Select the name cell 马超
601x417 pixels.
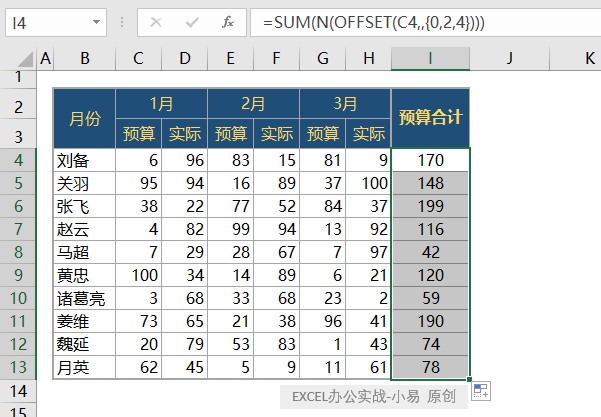pyautogui.click(x=85, y=252)
